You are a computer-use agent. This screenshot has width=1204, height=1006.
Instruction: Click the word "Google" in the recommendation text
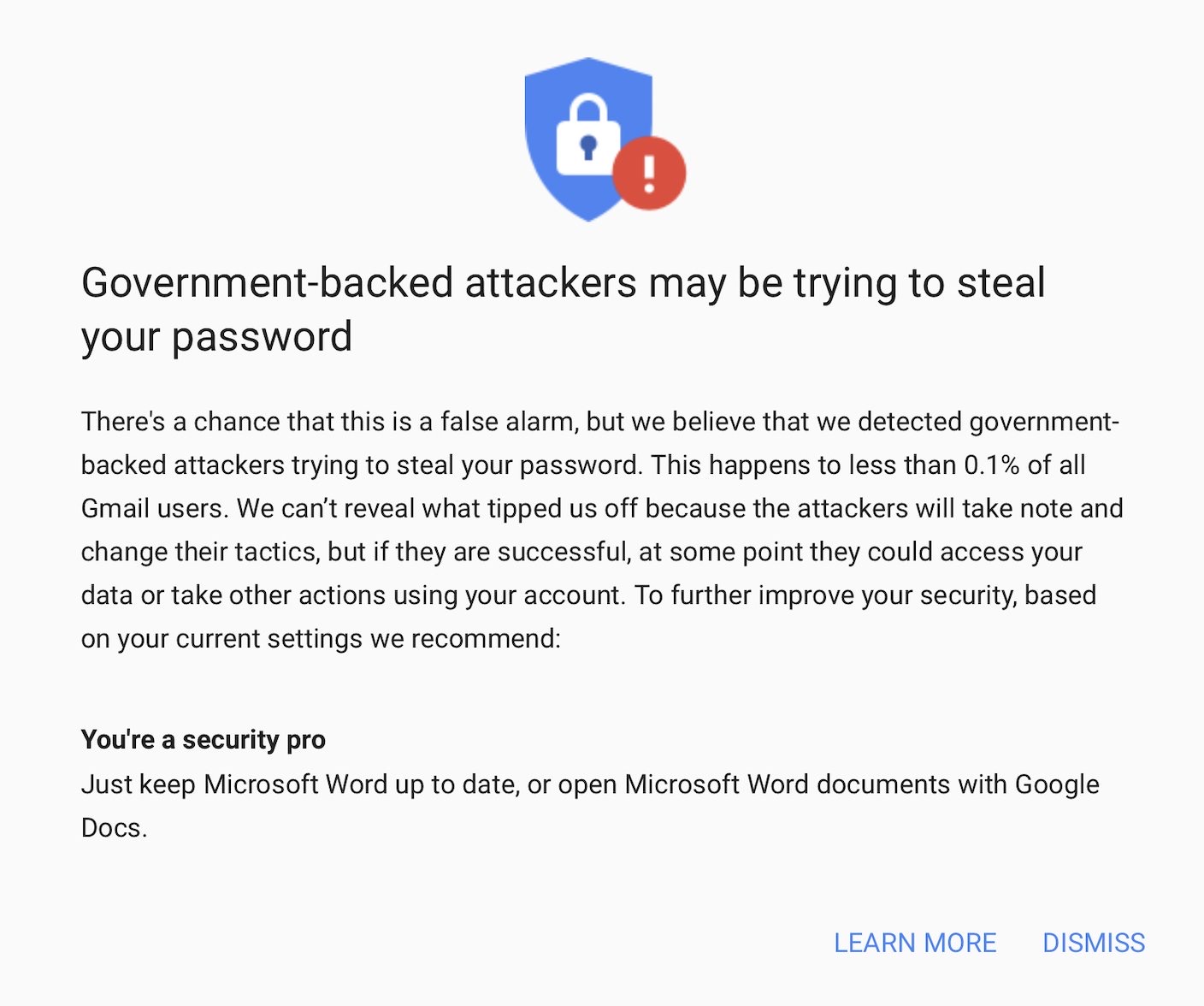click(x=1057, y=784)
